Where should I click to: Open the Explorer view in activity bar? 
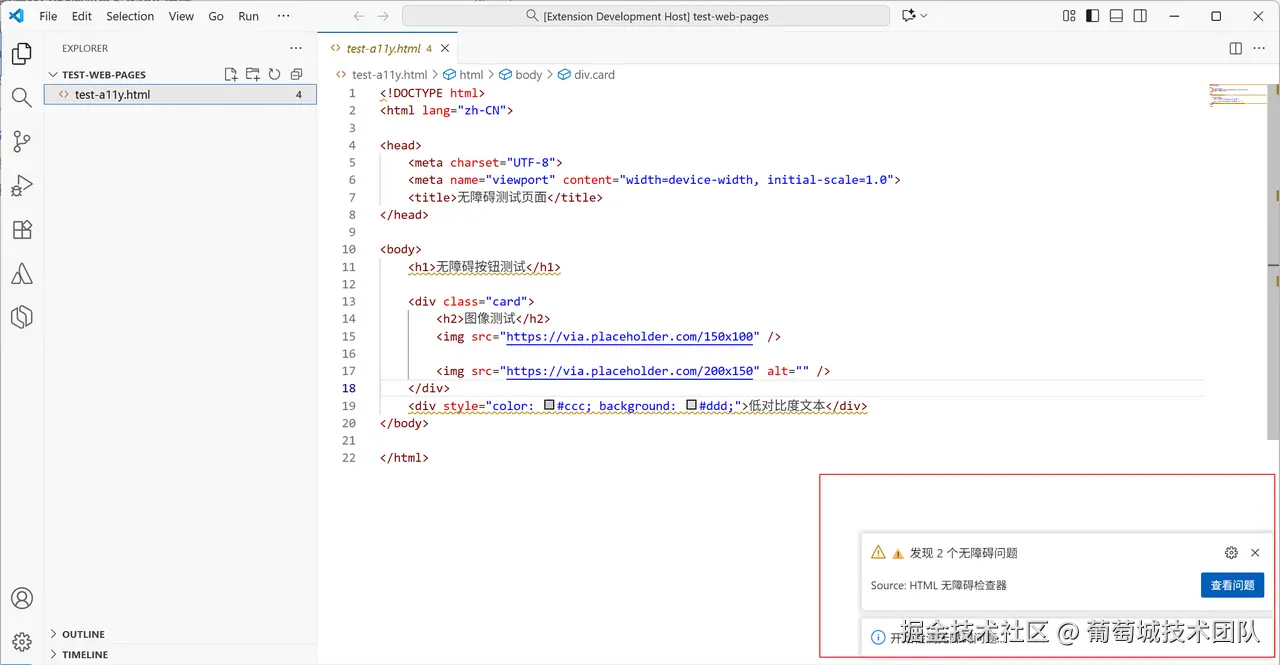pos(21,54)
